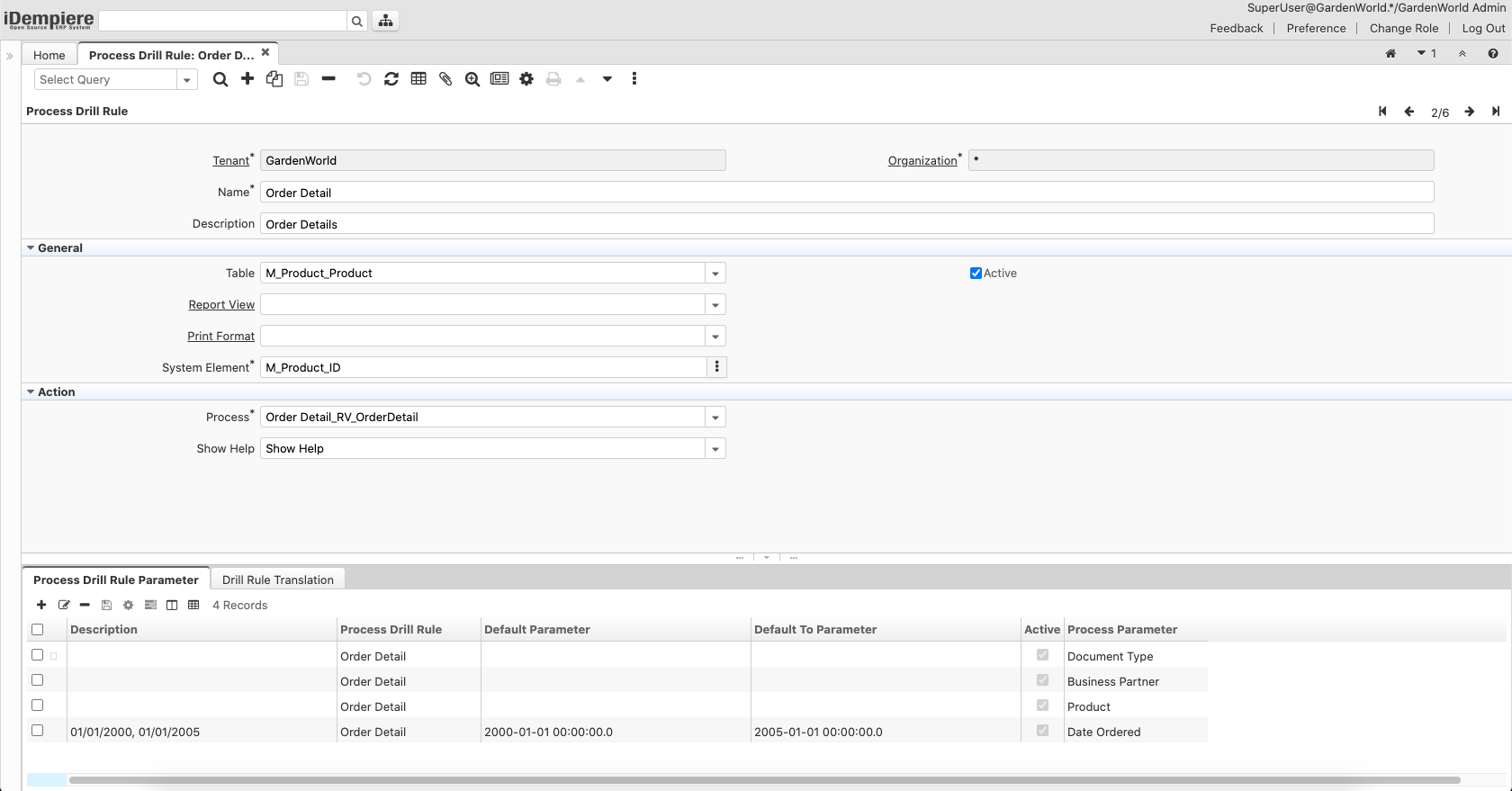Open the Home tab

click(x=49, y=55)
